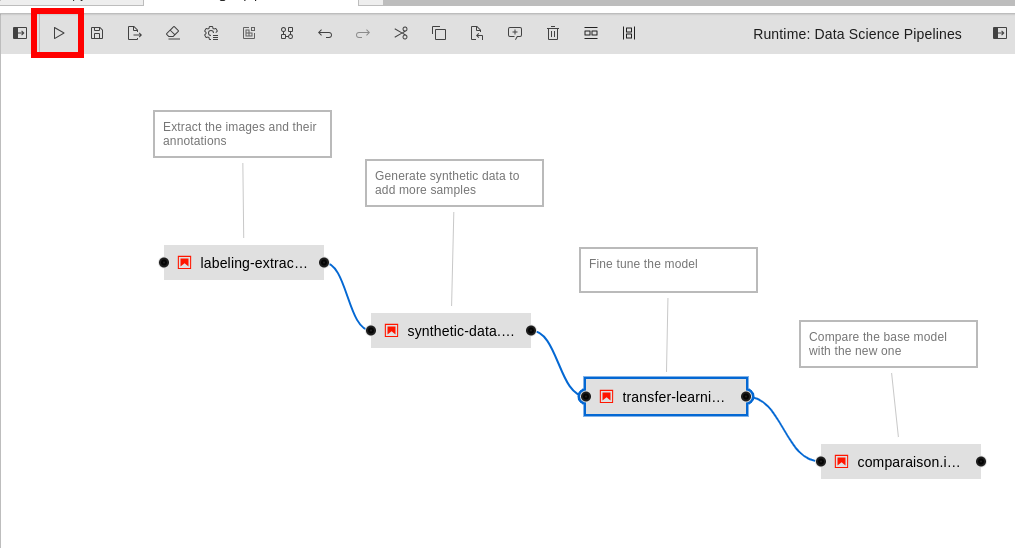The width and height of the screenshot is (1015, 548).
Task: Cut the selected node with scissors
Action: coord(401,33)
